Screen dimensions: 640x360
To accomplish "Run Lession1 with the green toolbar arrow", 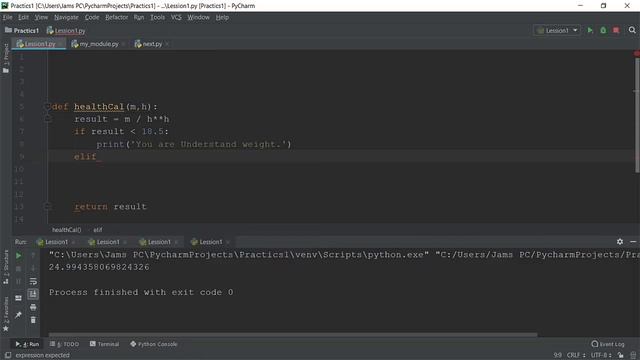I will [x=590, y=30].
